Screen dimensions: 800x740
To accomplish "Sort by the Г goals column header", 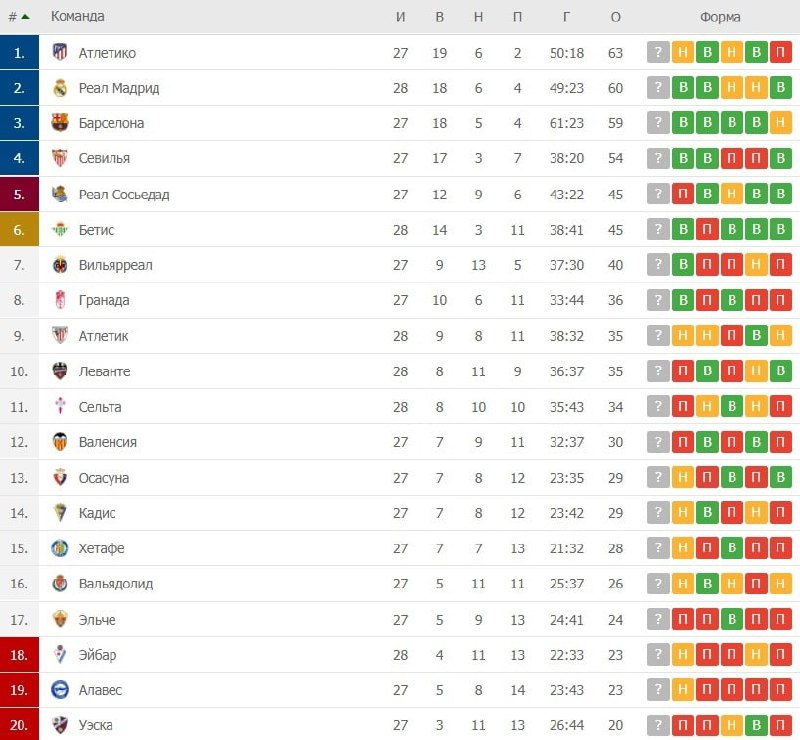I will (x=567, y=17).
